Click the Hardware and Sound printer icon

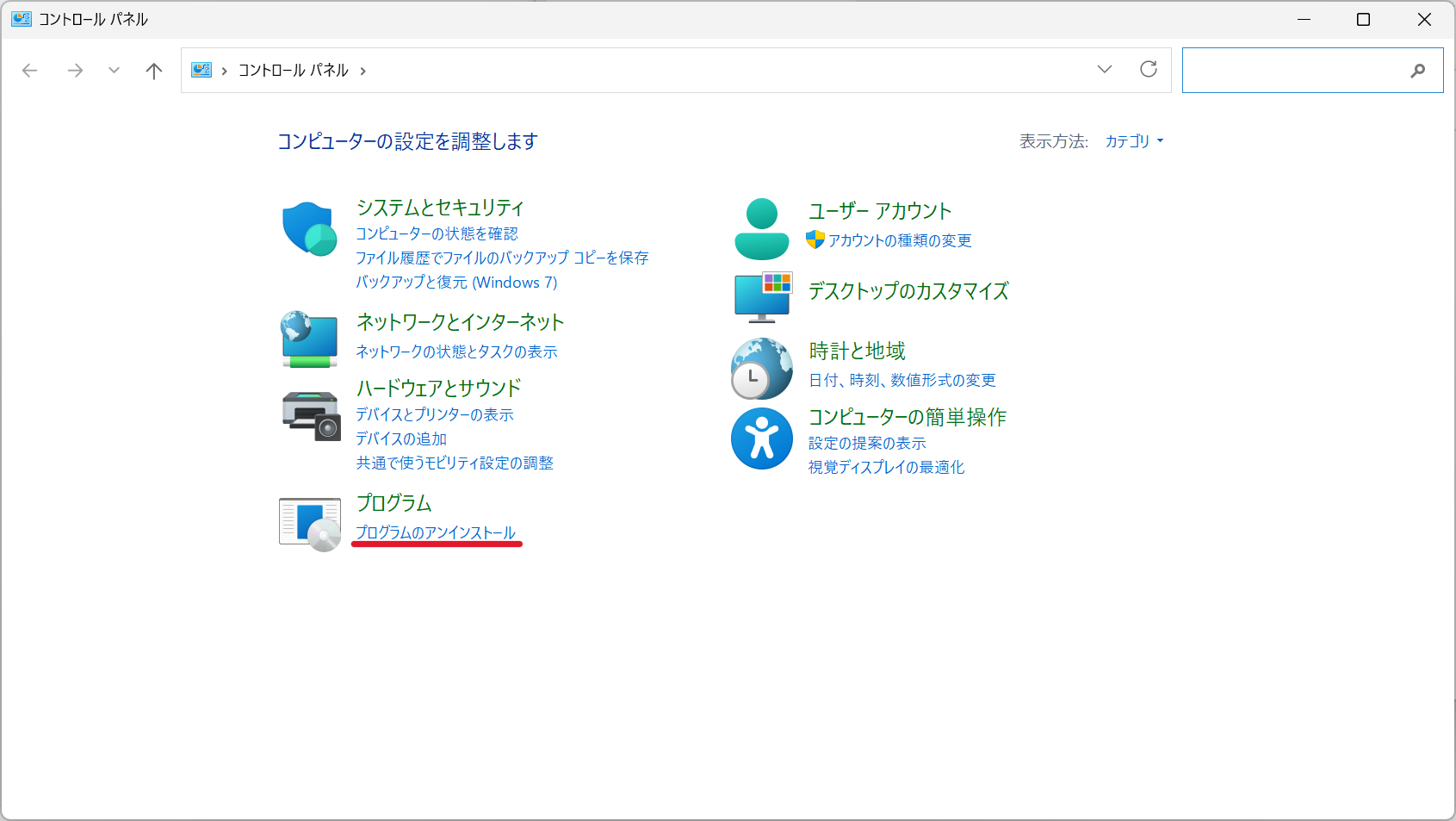pyautogui.click(x=310, y=415)
